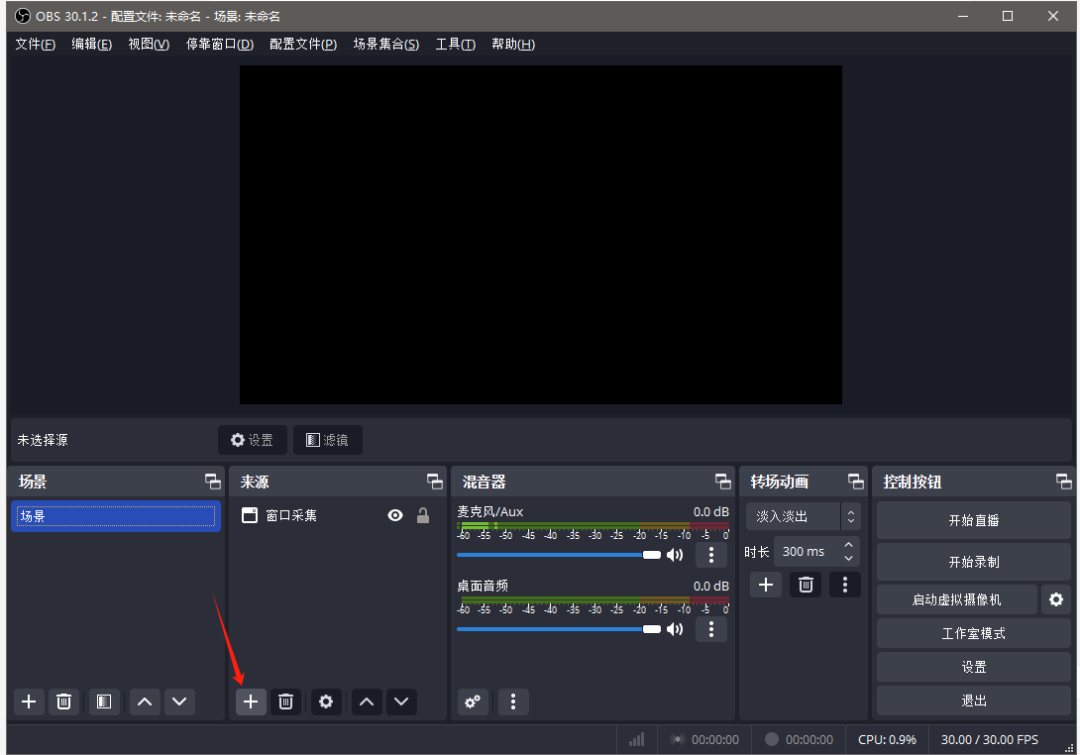Viewport: 1080px width, 755px height.
Task: Add a new source with plus icon
Action: [250, 702]
